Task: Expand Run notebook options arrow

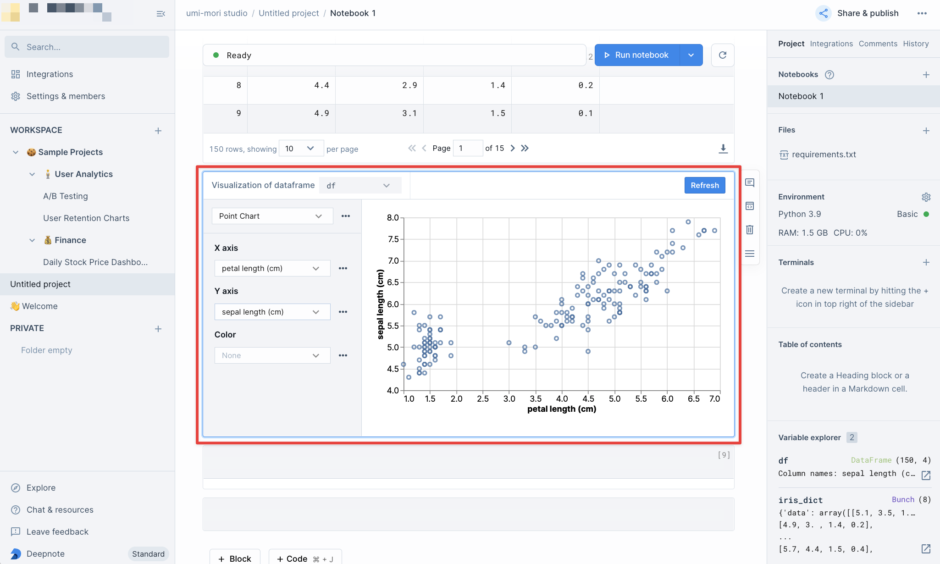Action: click(x=690, y=55)
